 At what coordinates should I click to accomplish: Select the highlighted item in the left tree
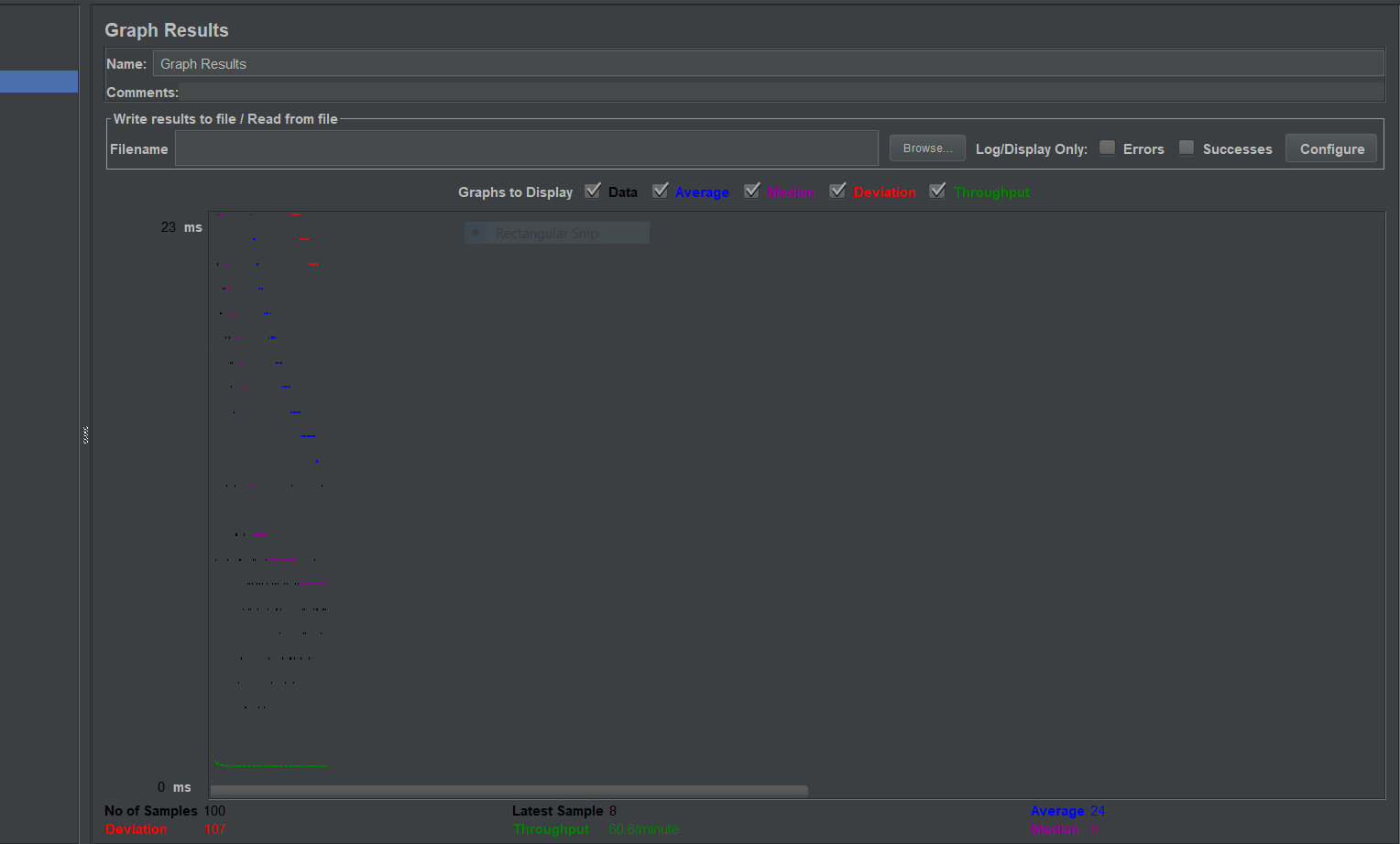(x=38, y=81)
